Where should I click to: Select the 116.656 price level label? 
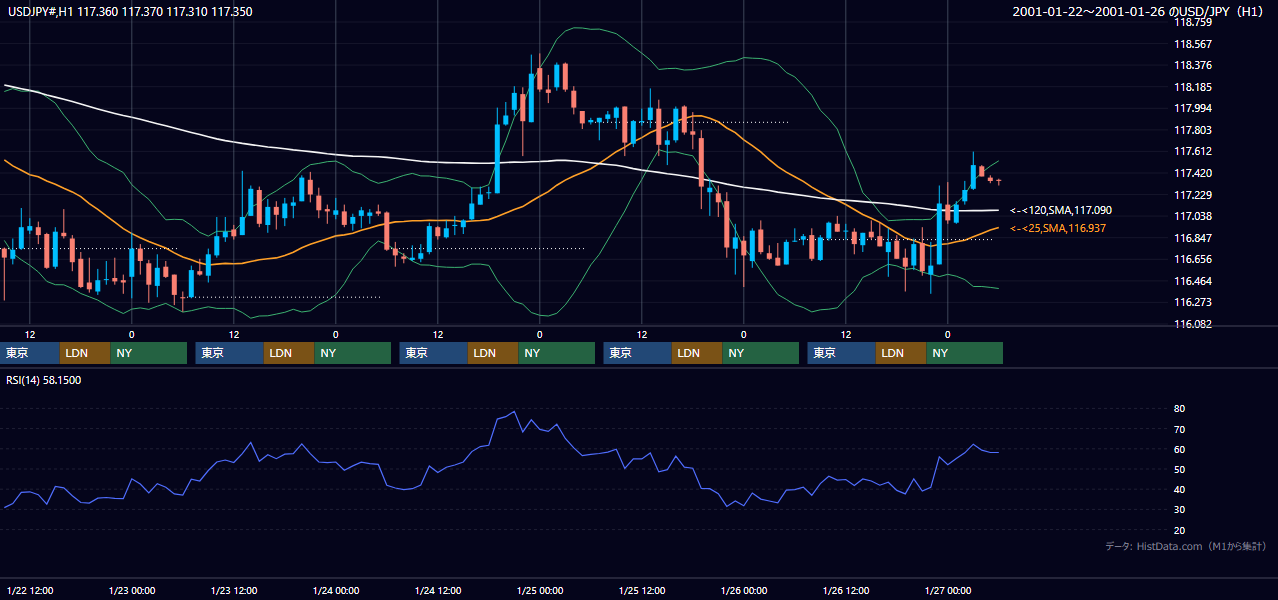[x=1191, y=259]
